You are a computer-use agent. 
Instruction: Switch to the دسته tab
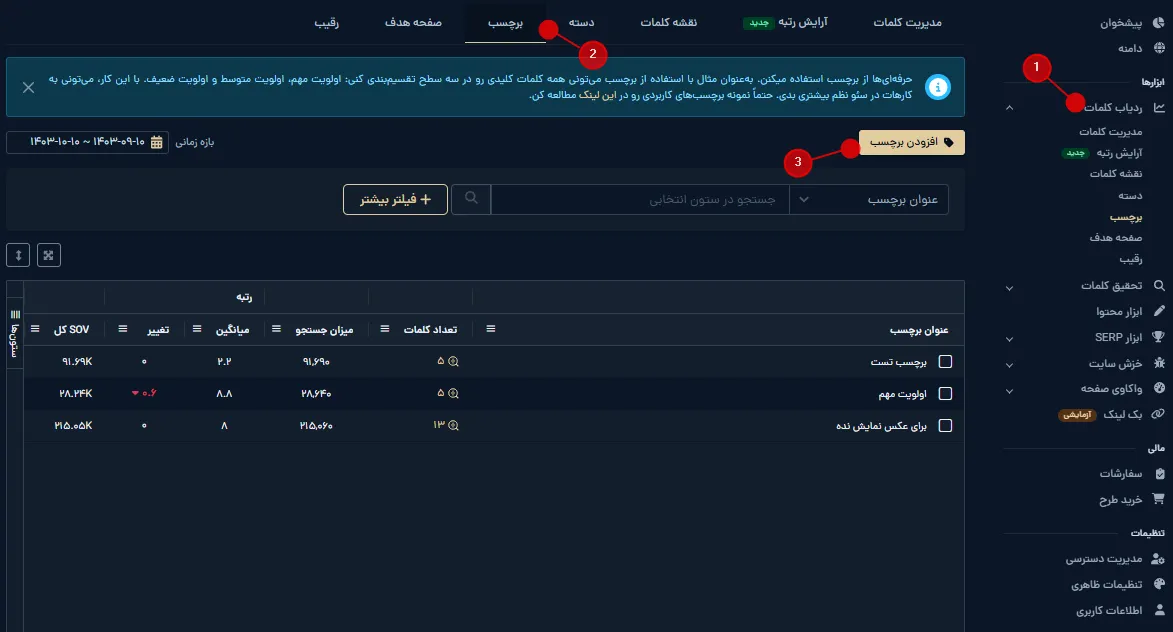(x=581, y=22)
